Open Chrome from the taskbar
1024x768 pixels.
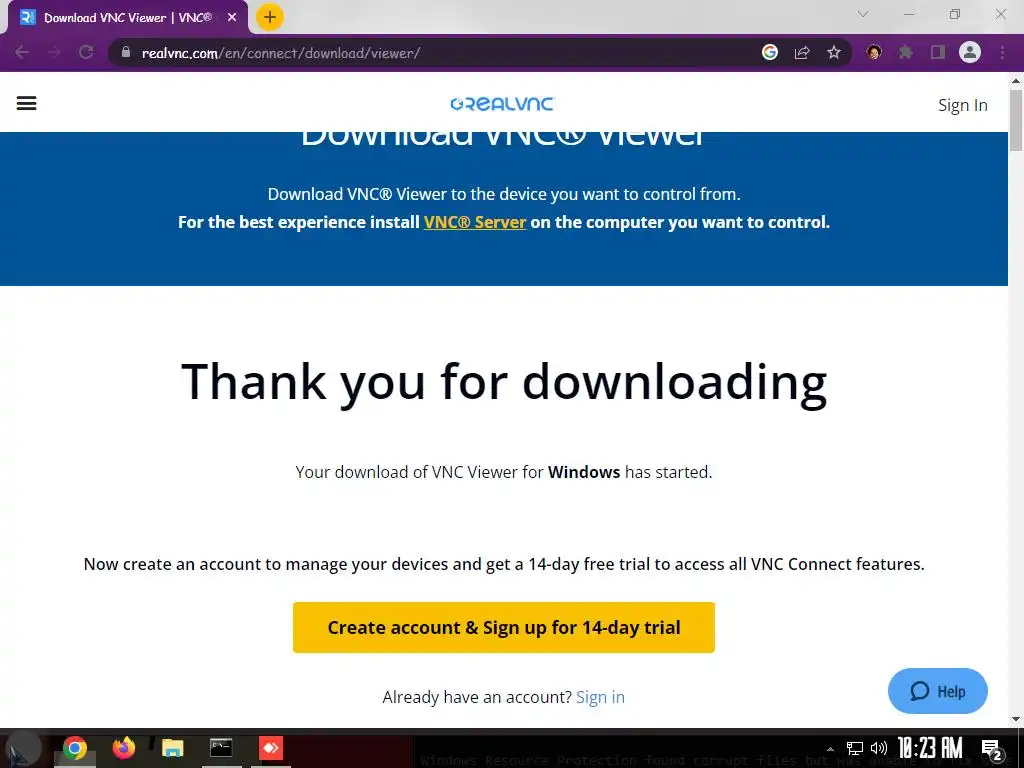pyautogui.click(x=74, y=748)
